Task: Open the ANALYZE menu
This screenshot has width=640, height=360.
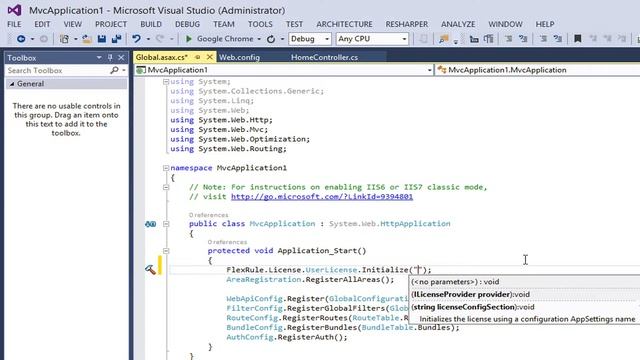Action: click(458, 24)
